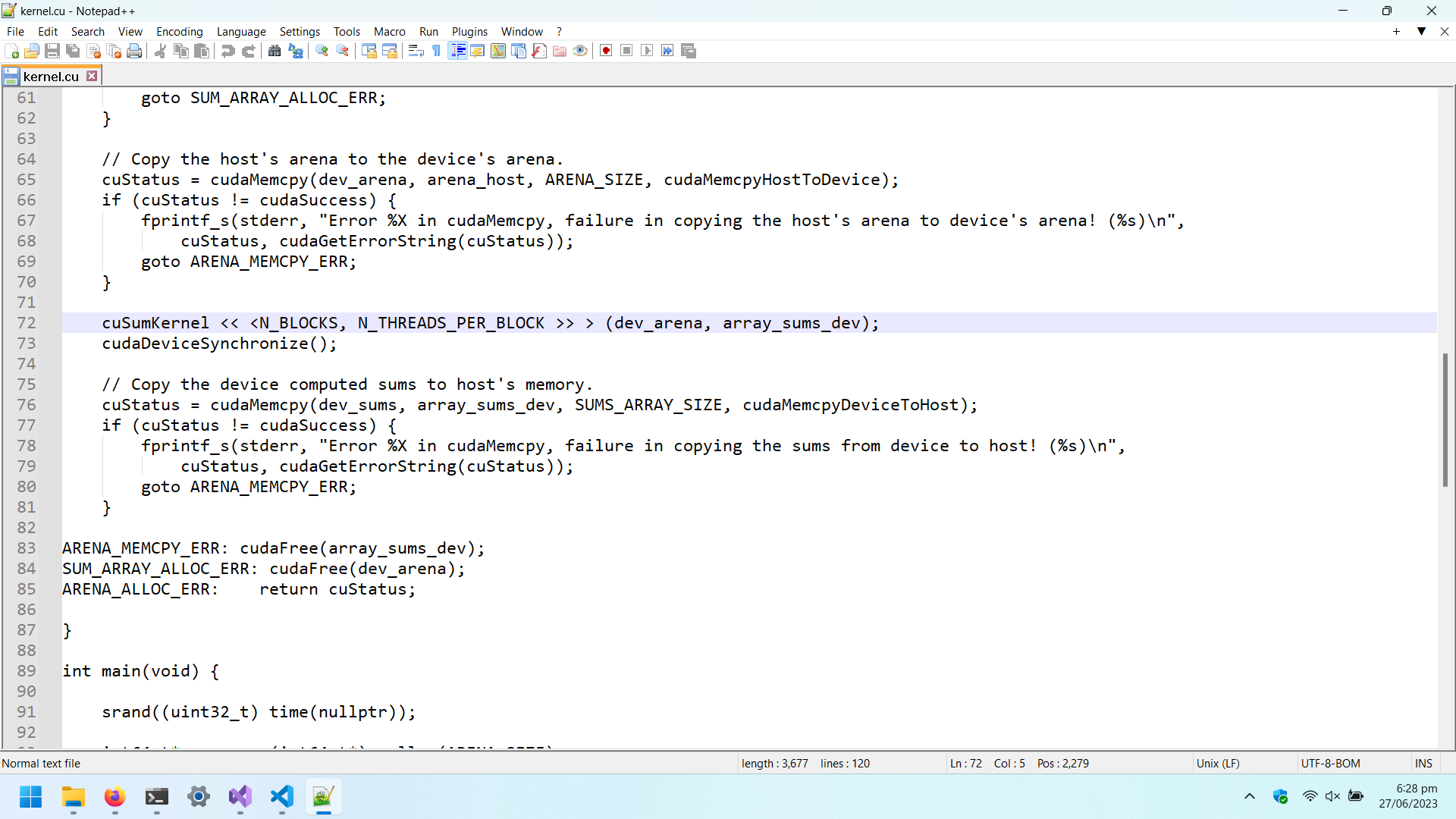Toggle Show All Characters pilcrow button
The height and width of the screenshot is (819, 1456).
coord(437,51)
